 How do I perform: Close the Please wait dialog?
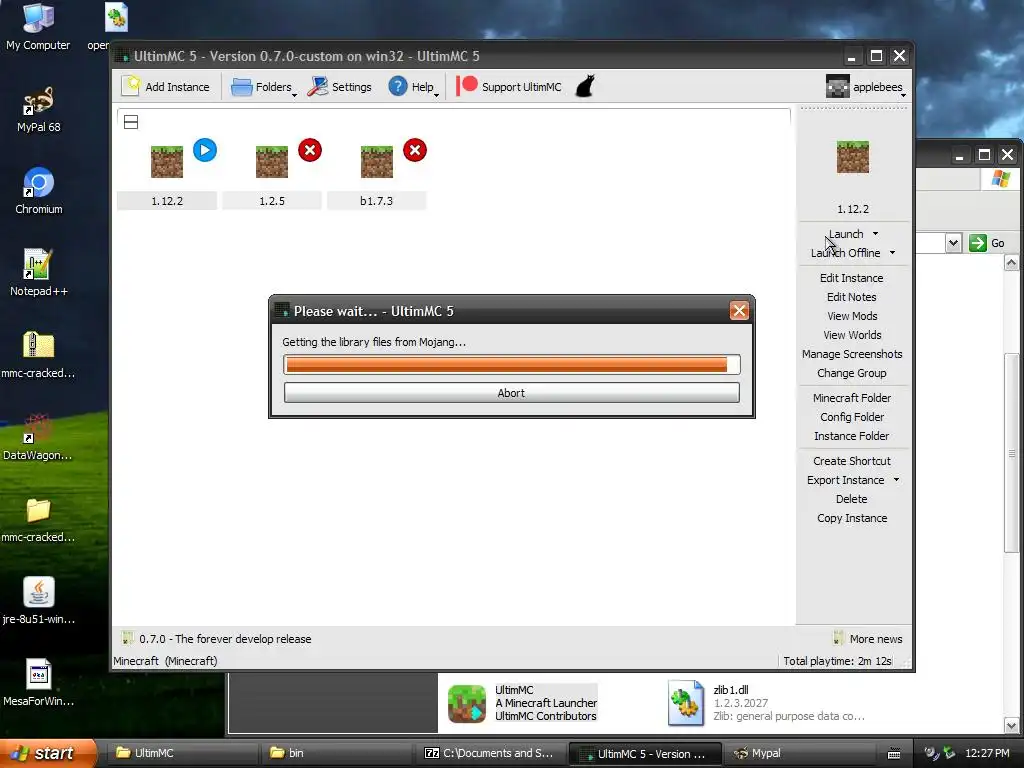pyautogui.click(x=739, y=311)
